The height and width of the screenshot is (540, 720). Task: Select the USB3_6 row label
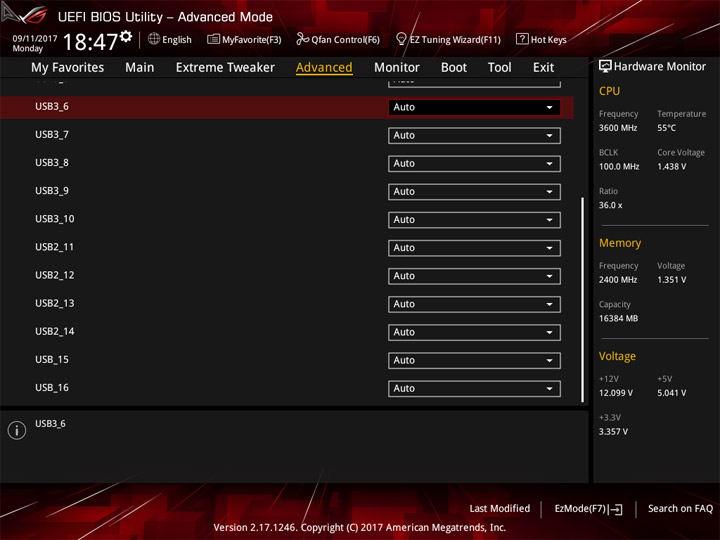click(52, 107)
